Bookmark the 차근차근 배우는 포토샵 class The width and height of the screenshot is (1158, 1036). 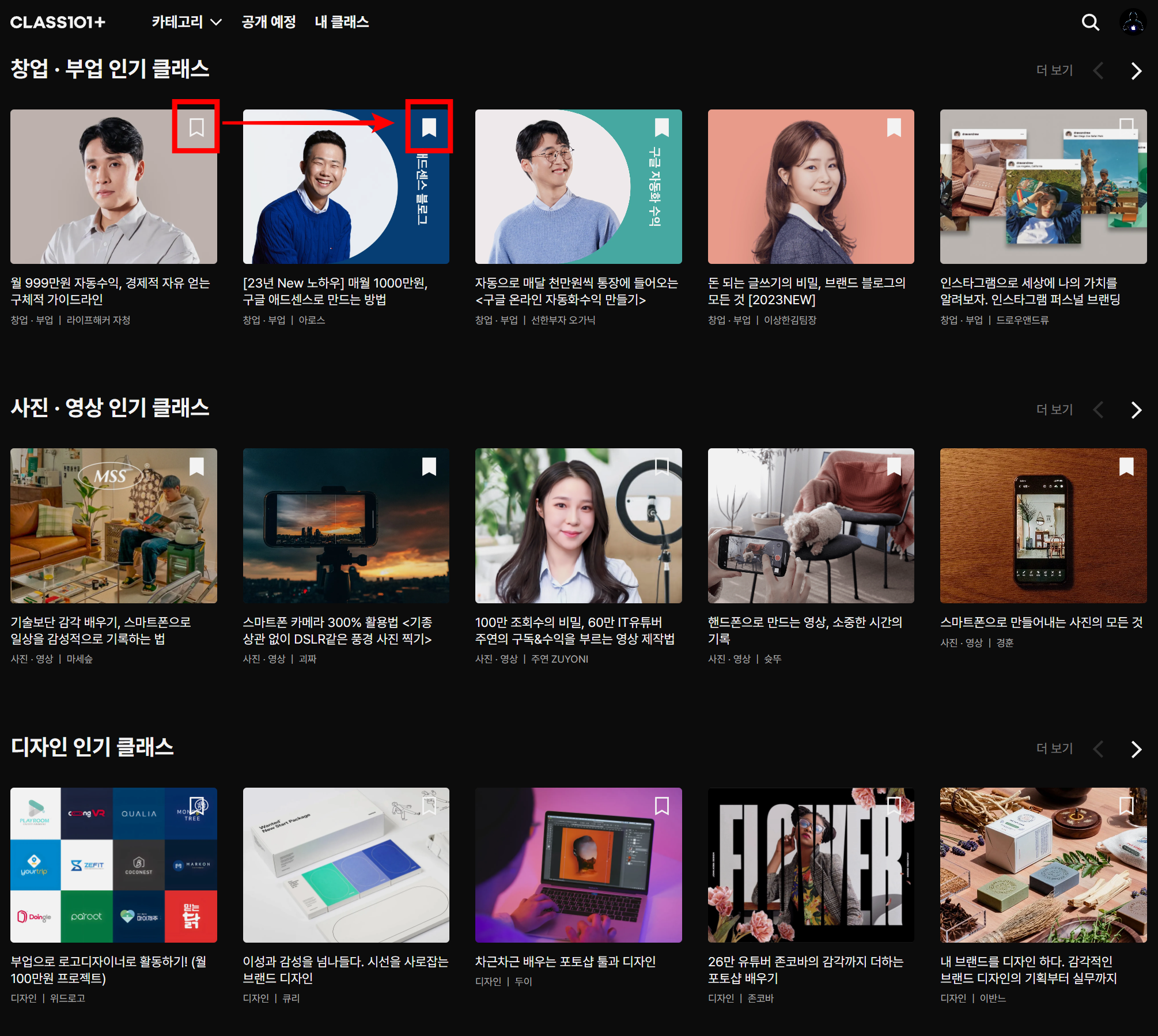pyautogui.click(x=661, y=806)
